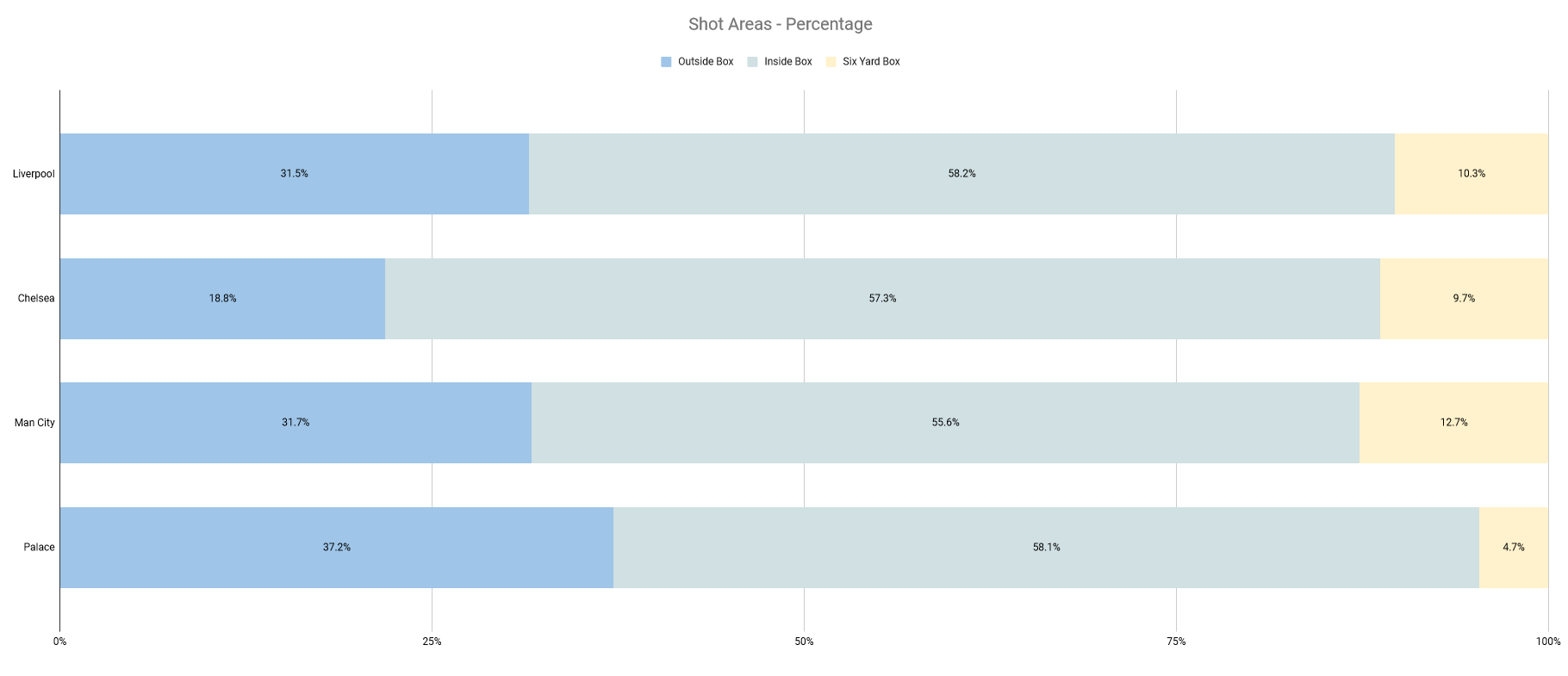
Task: Click the gray Inside Box legend swatch
Action: tap(752, 62)
